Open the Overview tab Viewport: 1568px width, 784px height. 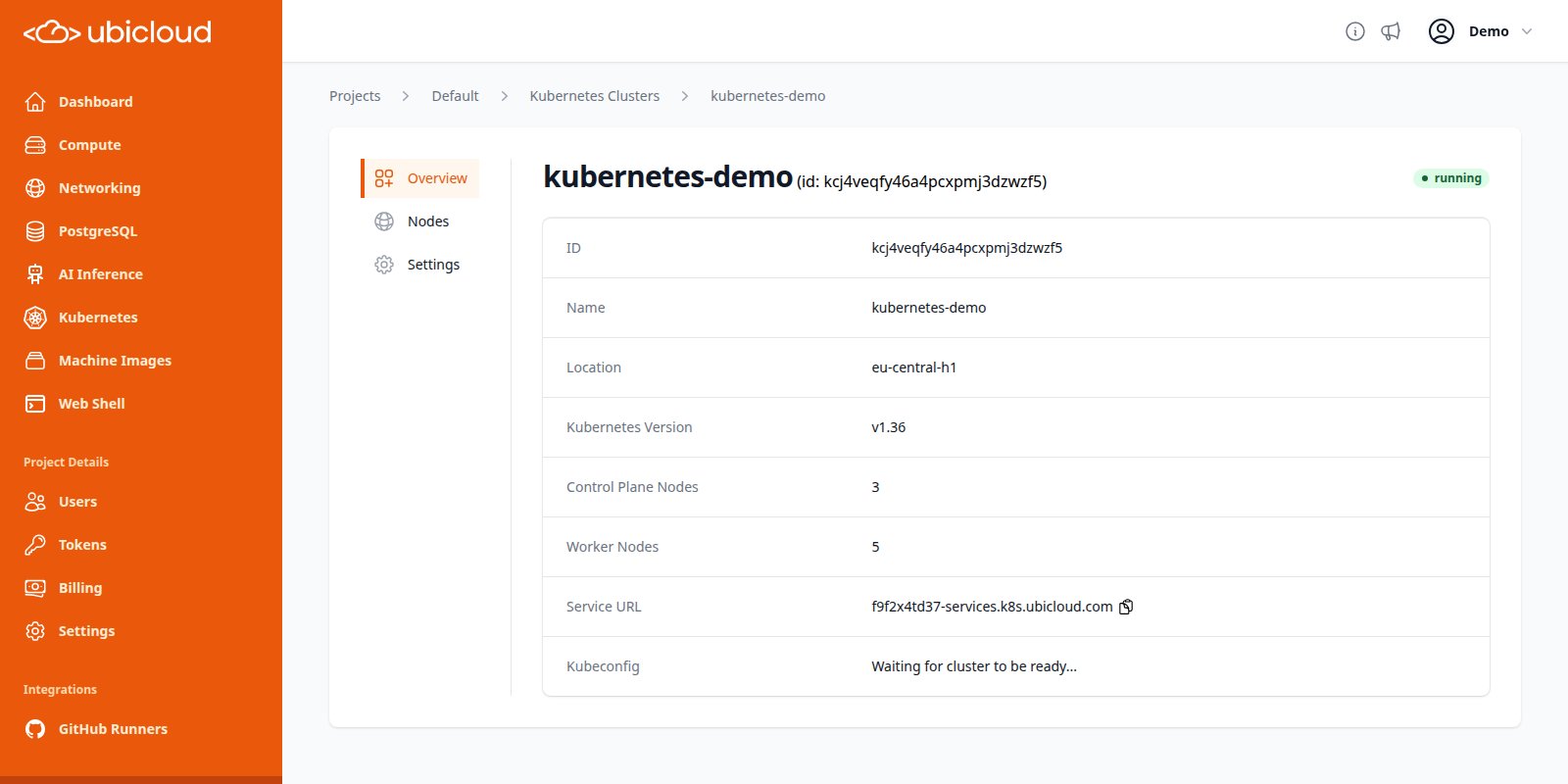pyautogui.click(x=420, y=178)
